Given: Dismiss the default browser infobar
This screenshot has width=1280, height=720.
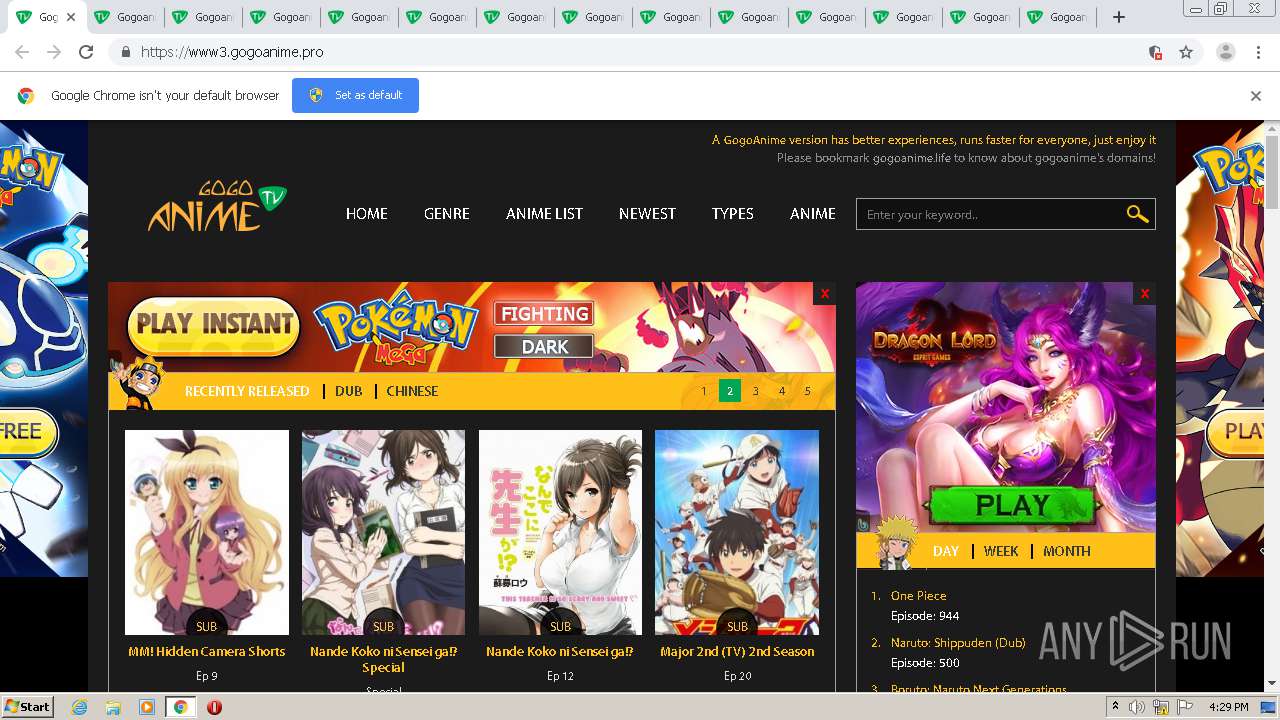Looking at the screenshot, I should [x=1255, y=96].
